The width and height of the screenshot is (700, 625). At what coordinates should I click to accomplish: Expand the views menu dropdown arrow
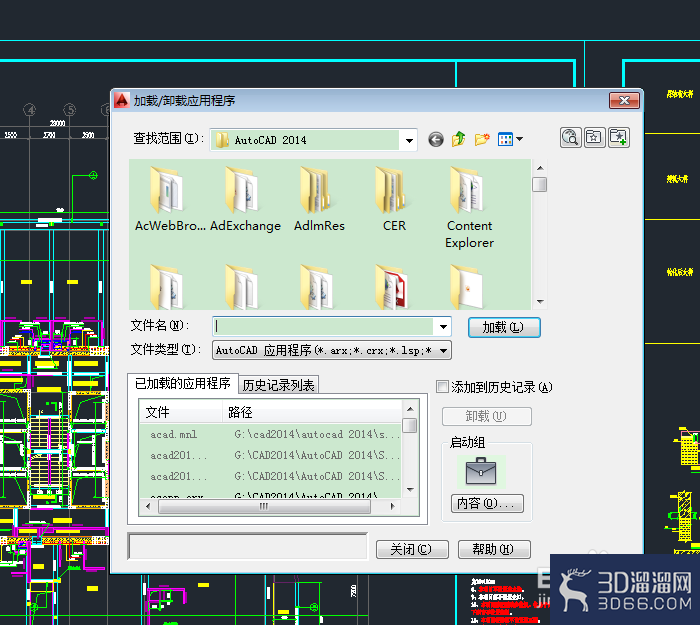519,139
